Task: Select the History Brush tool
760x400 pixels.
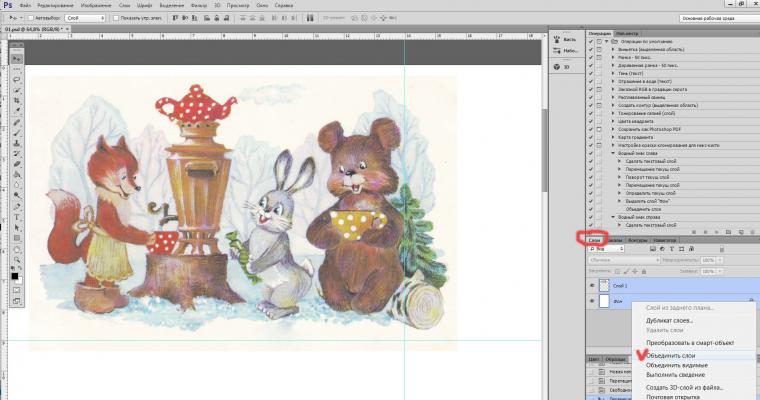Action: pos(17,153)
